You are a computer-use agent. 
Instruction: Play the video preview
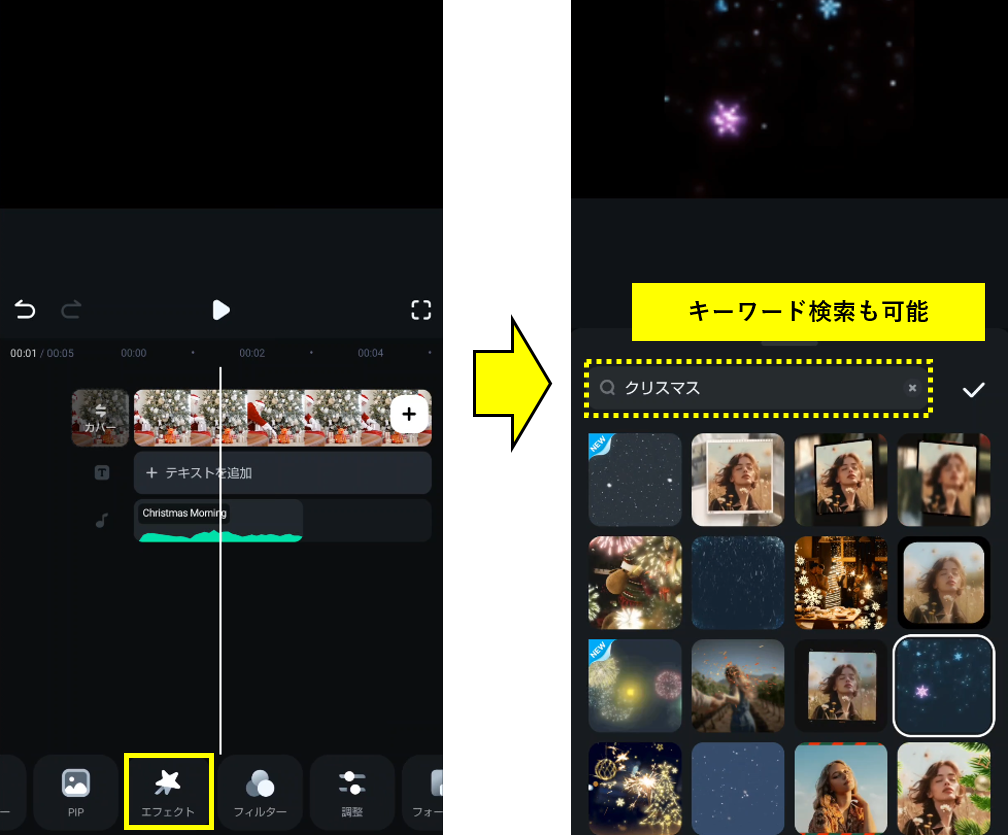click(220, 310)
